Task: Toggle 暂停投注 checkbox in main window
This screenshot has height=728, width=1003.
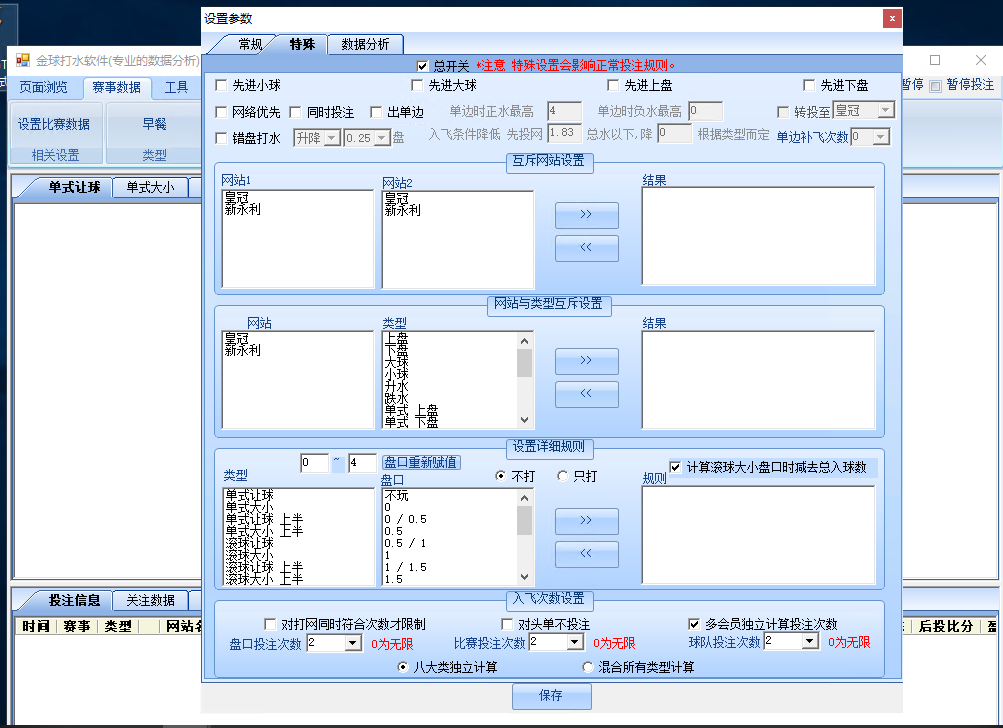Action: [x=935, y=86]
